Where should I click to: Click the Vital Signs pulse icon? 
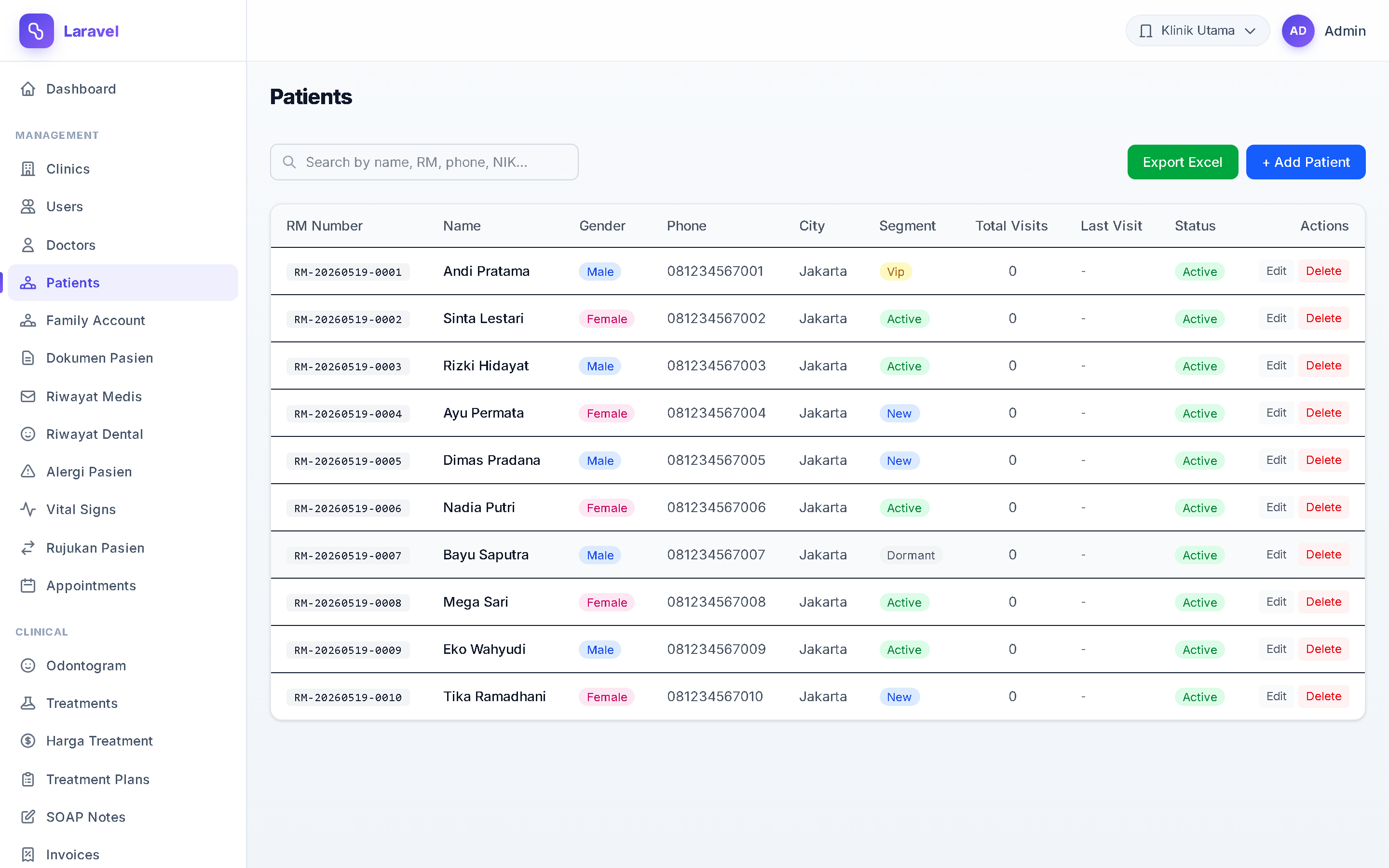coord(28,509)
